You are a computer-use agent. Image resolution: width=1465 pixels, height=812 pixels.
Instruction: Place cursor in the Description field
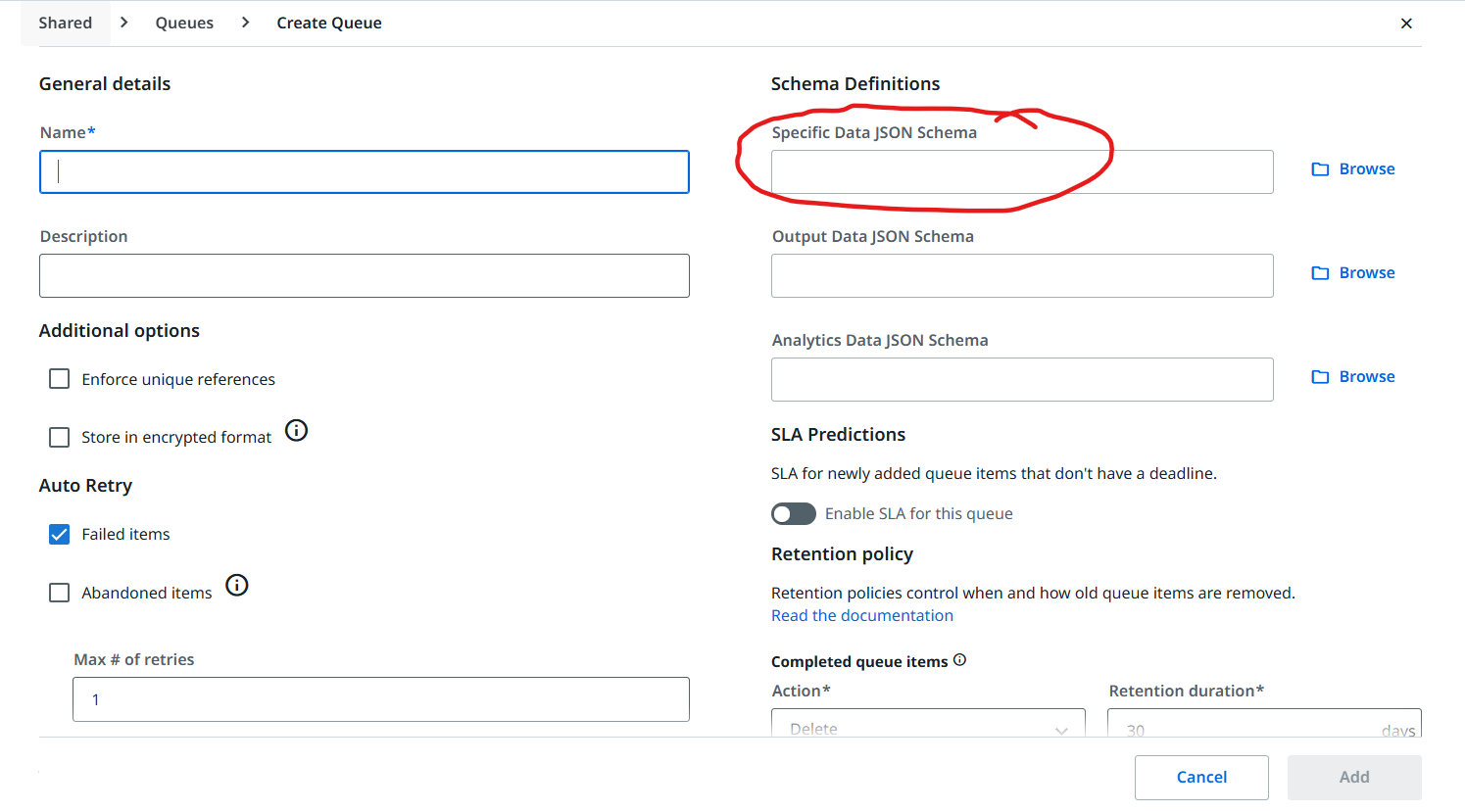[364, 275]
